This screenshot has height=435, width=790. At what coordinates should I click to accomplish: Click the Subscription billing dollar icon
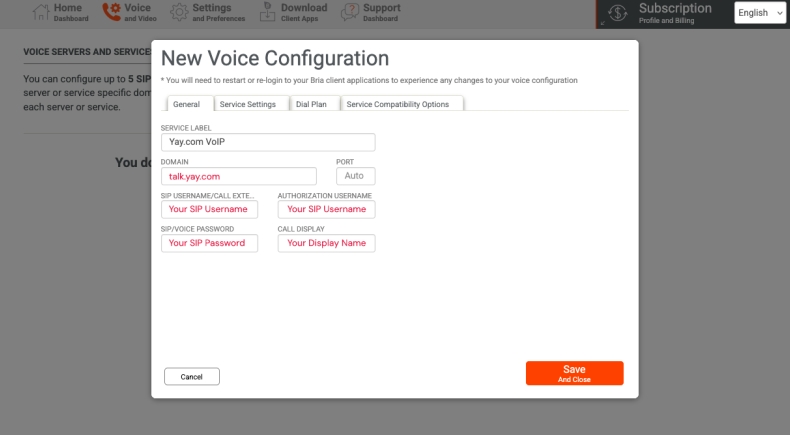[x=618, y=13]
